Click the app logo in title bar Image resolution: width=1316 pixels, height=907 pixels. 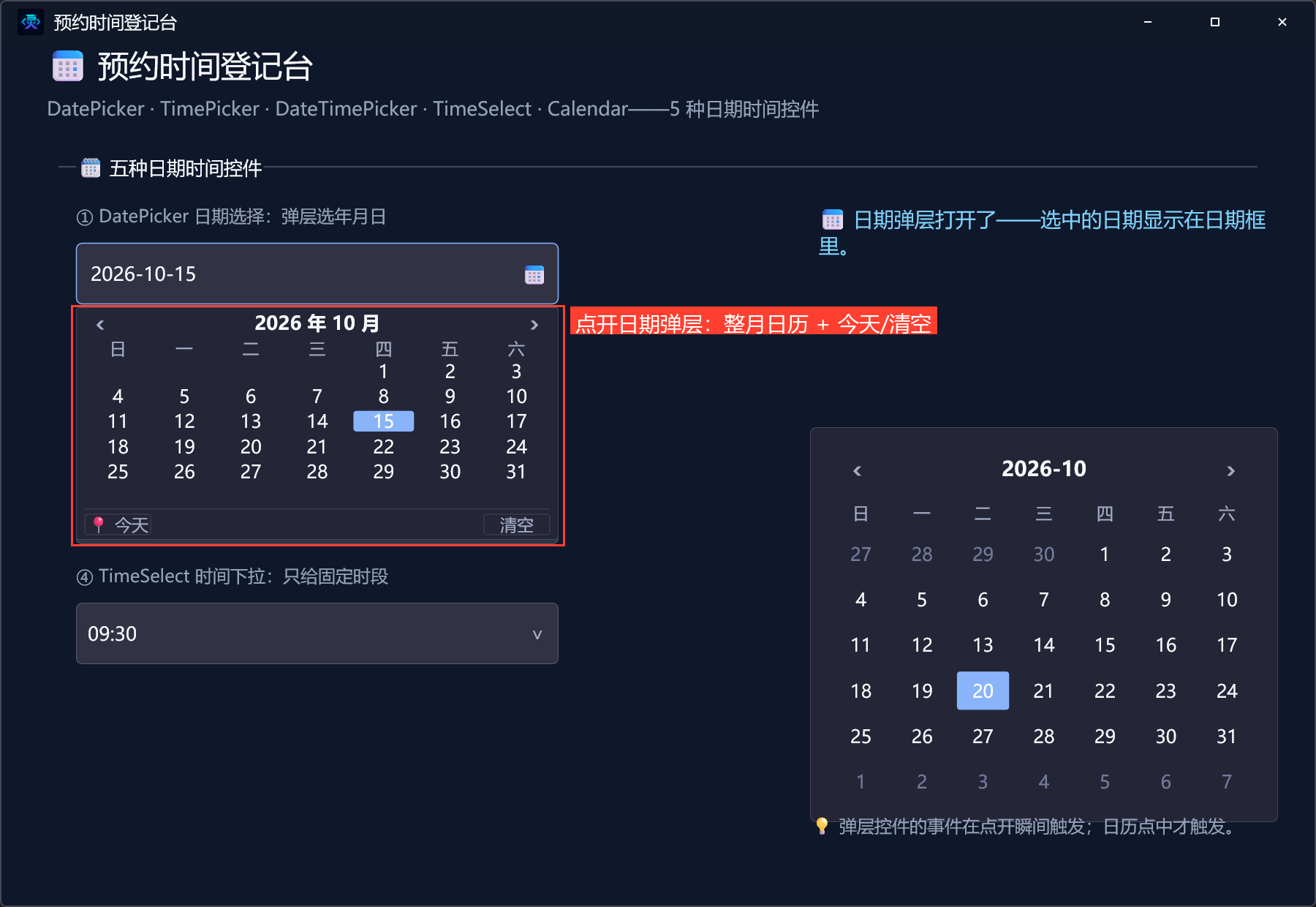pyautogui.click(x=31, y=22)
